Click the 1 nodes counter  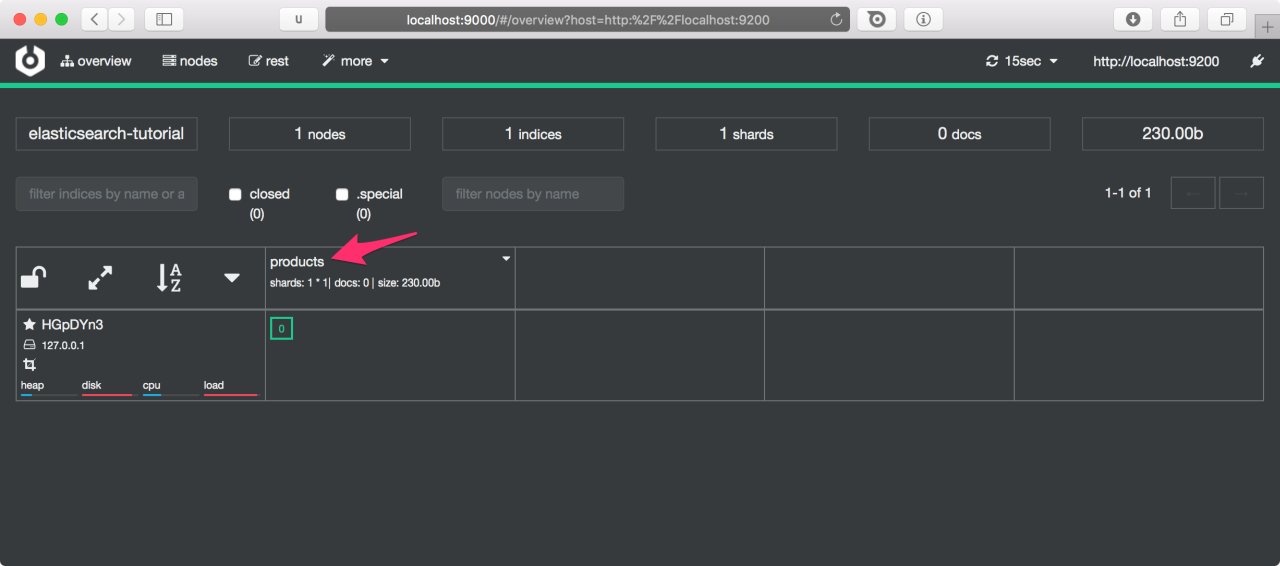tap(320, 134)
